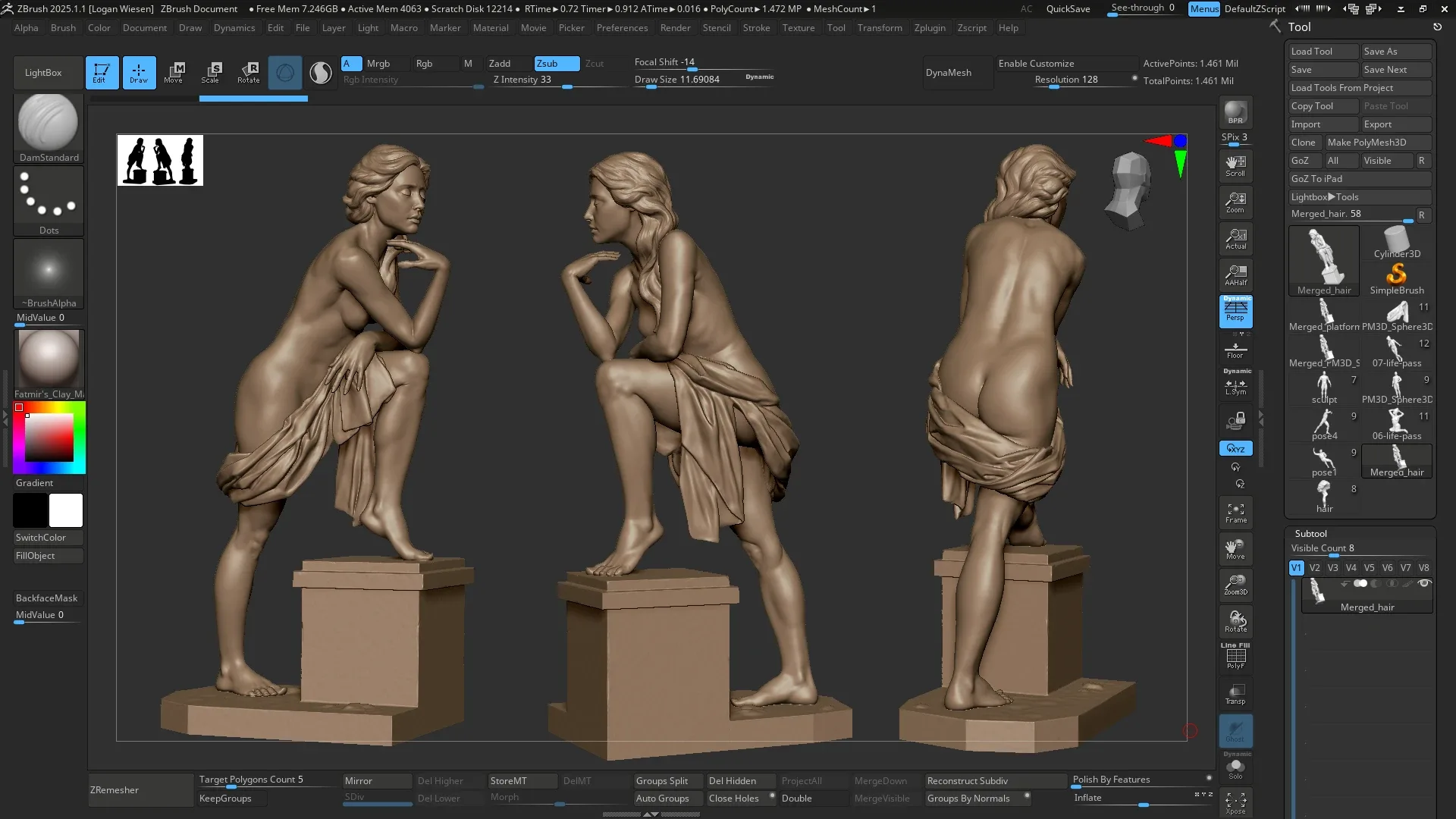Click the Scroll canvas icon
Viewport: 1456px width, 819px height.
coord(1235,166)
